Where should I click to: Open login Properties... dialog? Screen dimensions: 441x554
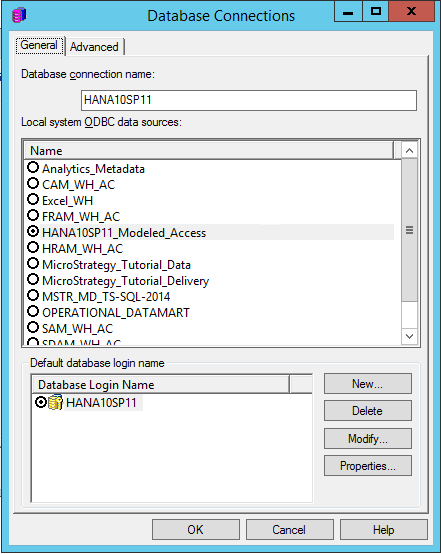[368, 466]
